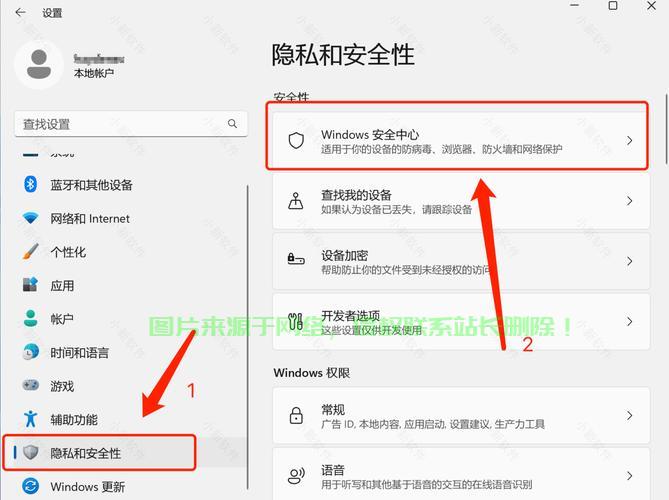Click the shield icon beside 隐私和安全性 in sidebar
The width and height of the screenshot is (669, 500).
click(x=31, y=452)
